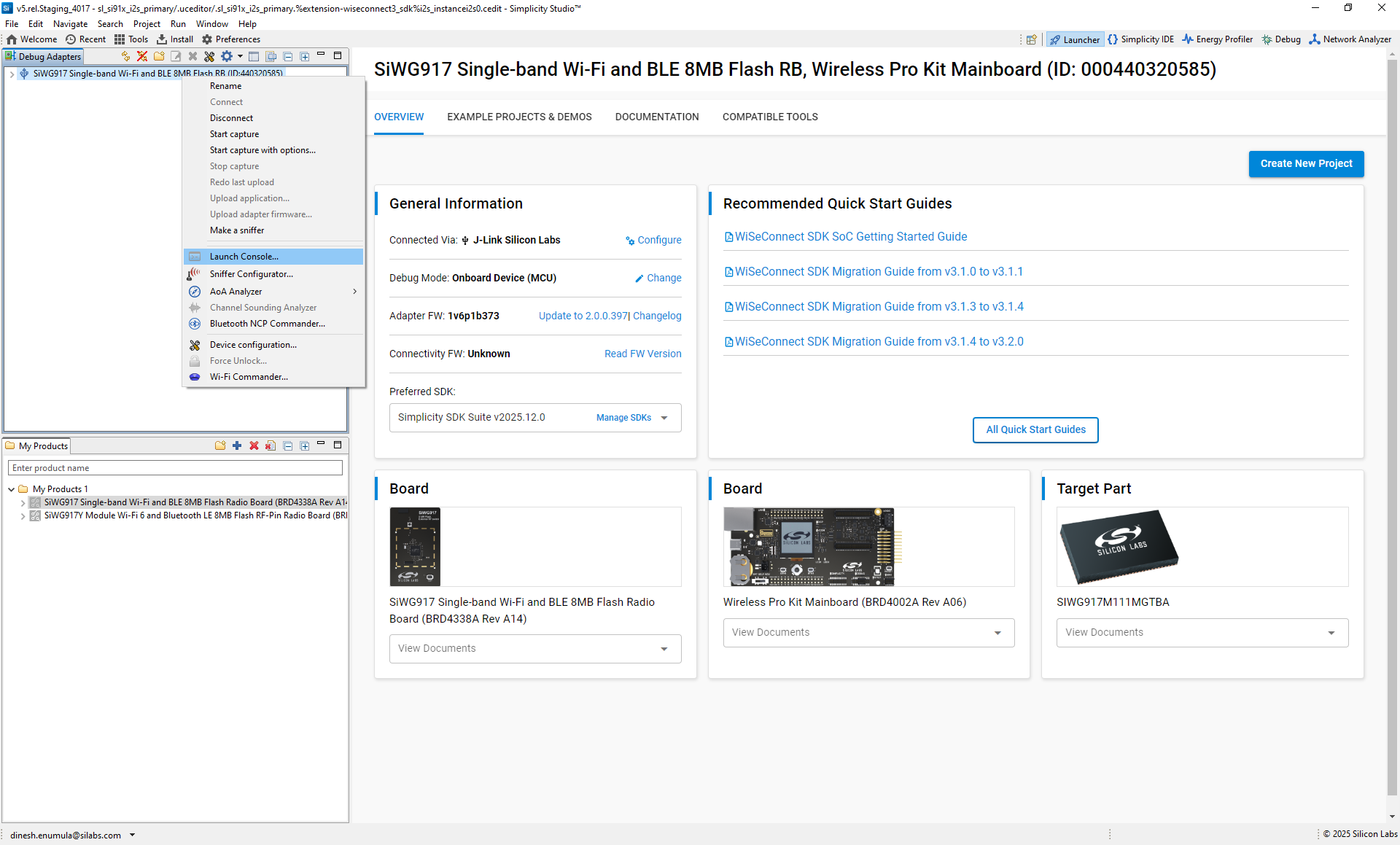Click the red X remove product icon
The image size is (1400, 845).
254,445
